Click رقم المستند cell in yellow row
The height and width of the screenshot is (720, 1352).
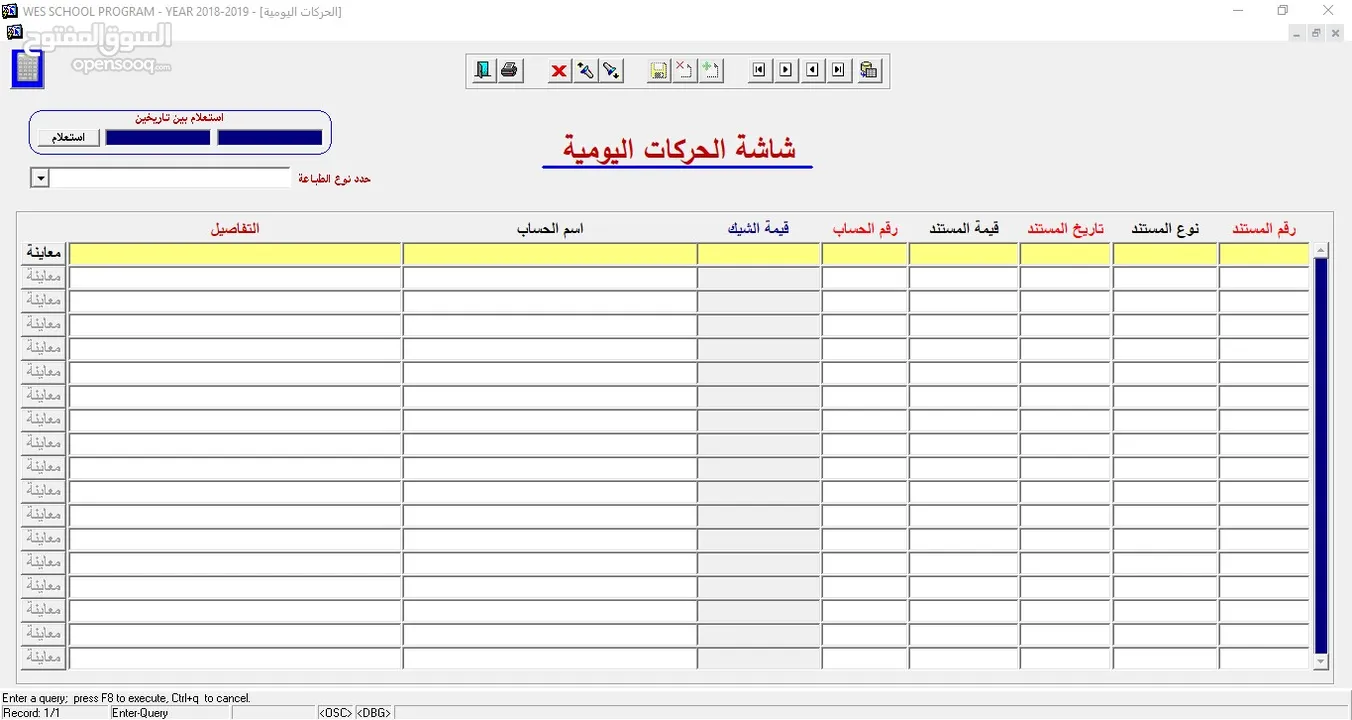click(1264, 254)
